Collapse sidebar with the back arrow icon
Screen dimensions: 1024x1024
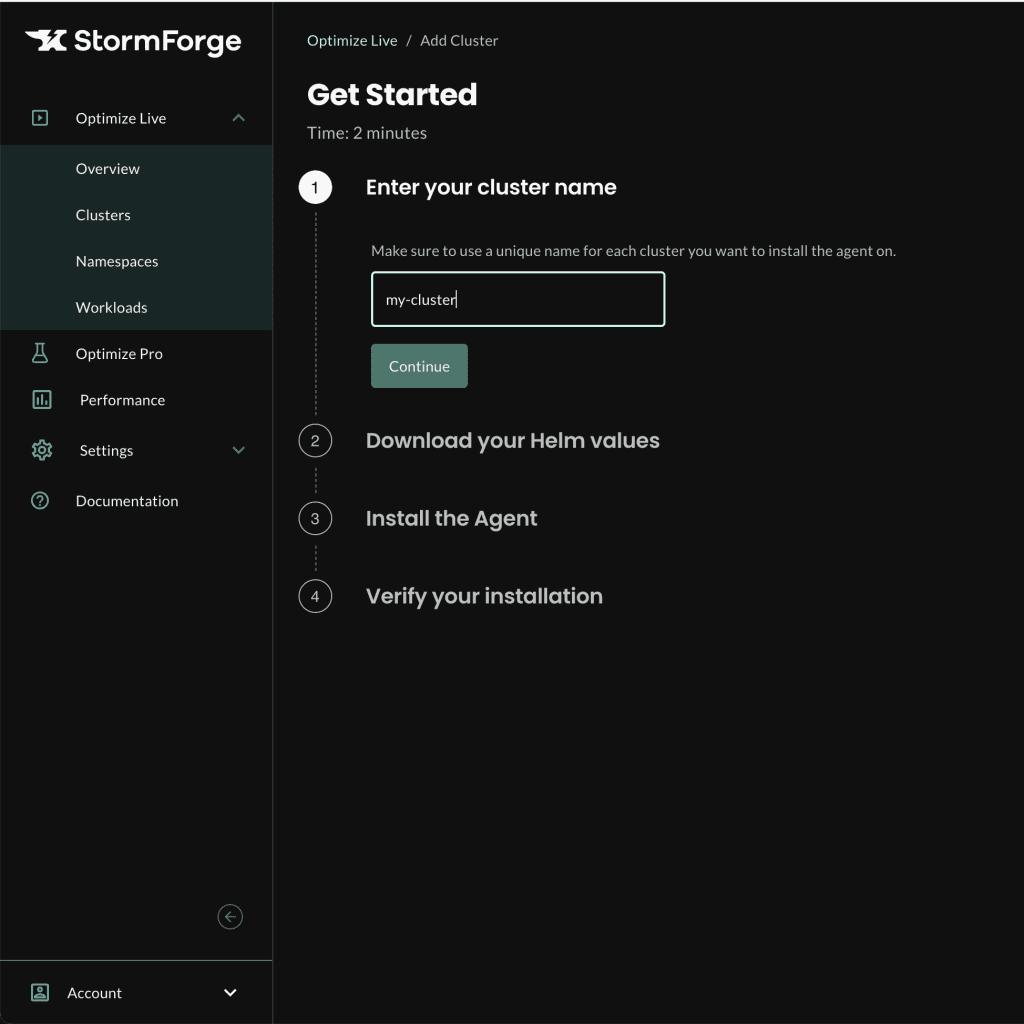coord(230,917)
